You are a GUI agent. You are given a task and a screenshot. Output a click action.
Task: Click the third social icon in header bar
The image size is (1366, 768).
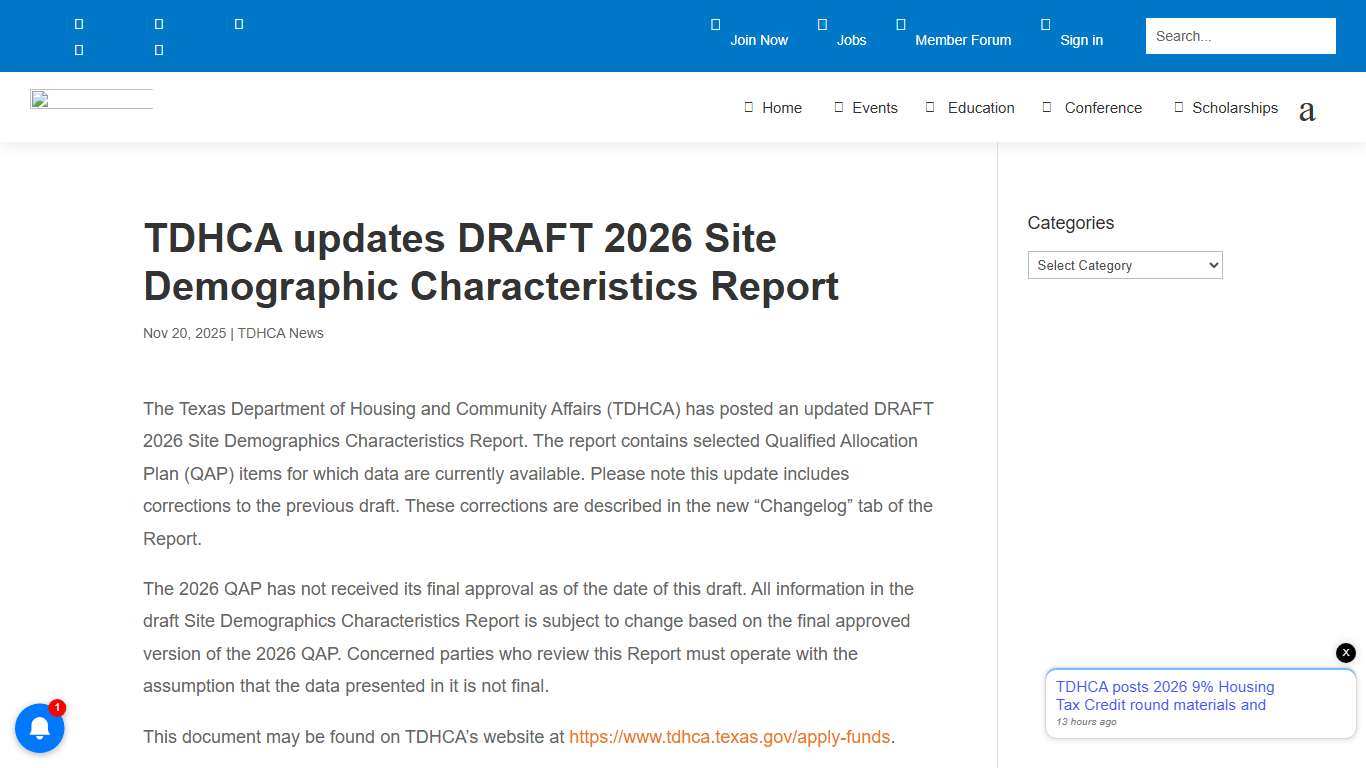pos(239,23)
